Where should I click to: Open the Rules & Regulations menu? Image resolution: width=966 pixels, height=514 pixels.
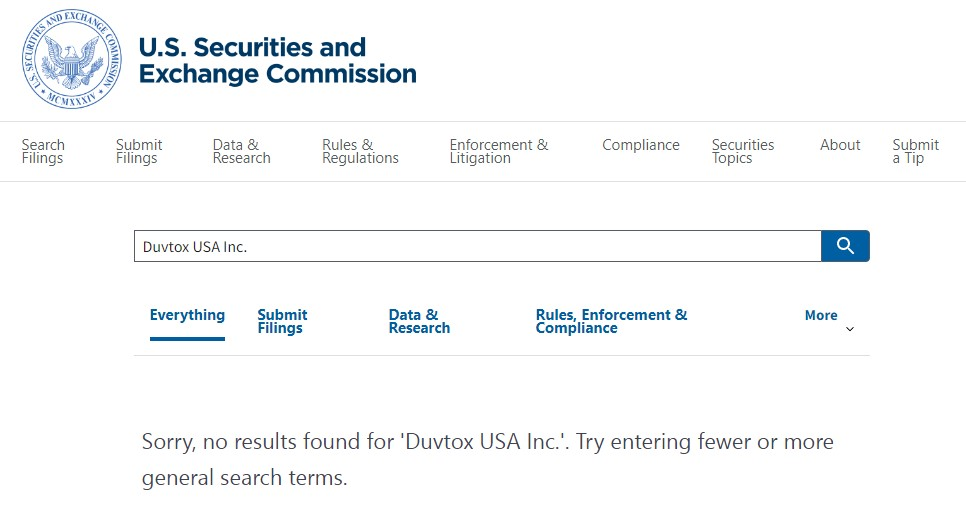pos(360,152)
